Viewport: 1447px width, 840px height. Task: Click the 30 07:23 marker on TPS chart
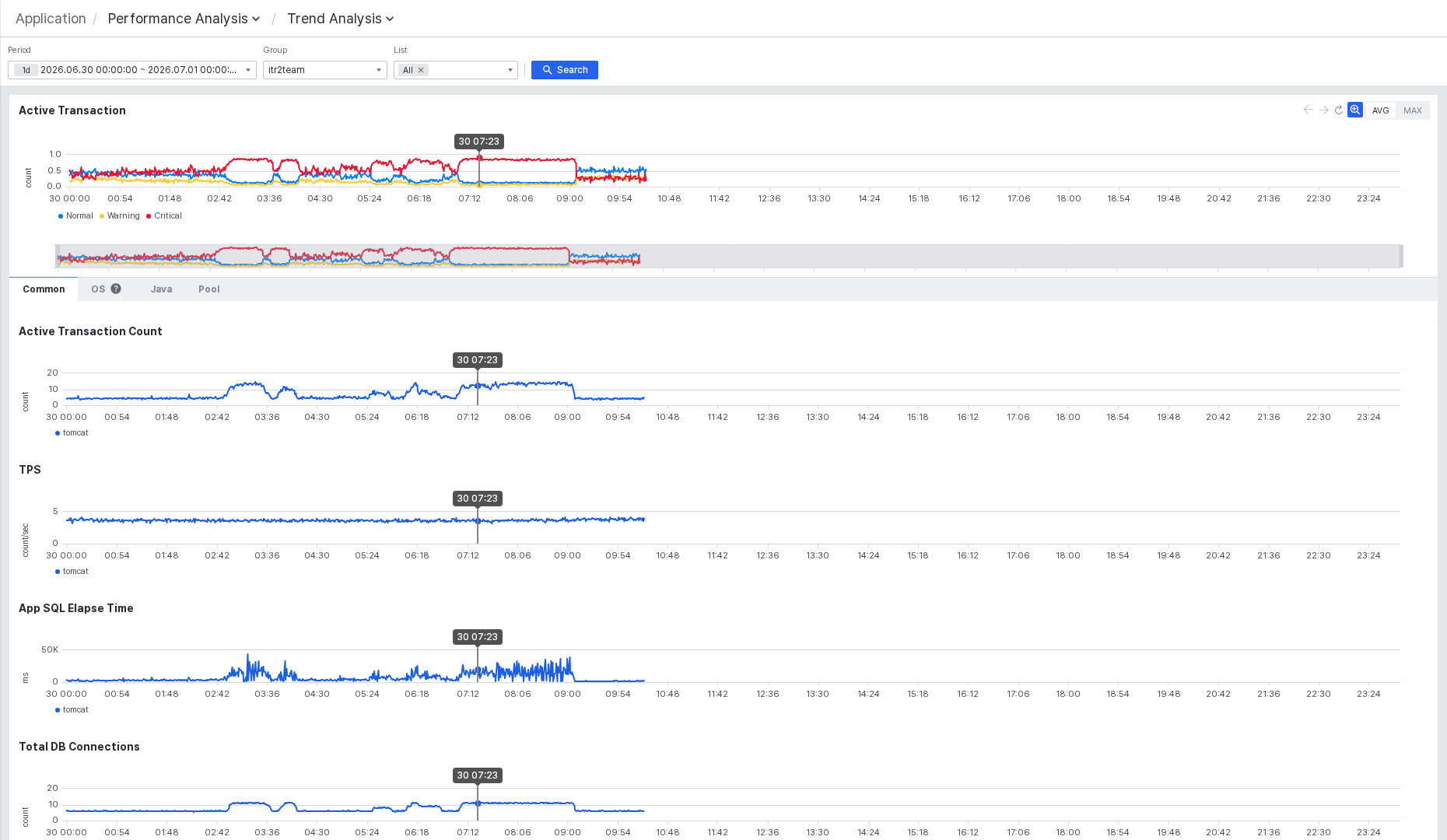pos(478,499)
